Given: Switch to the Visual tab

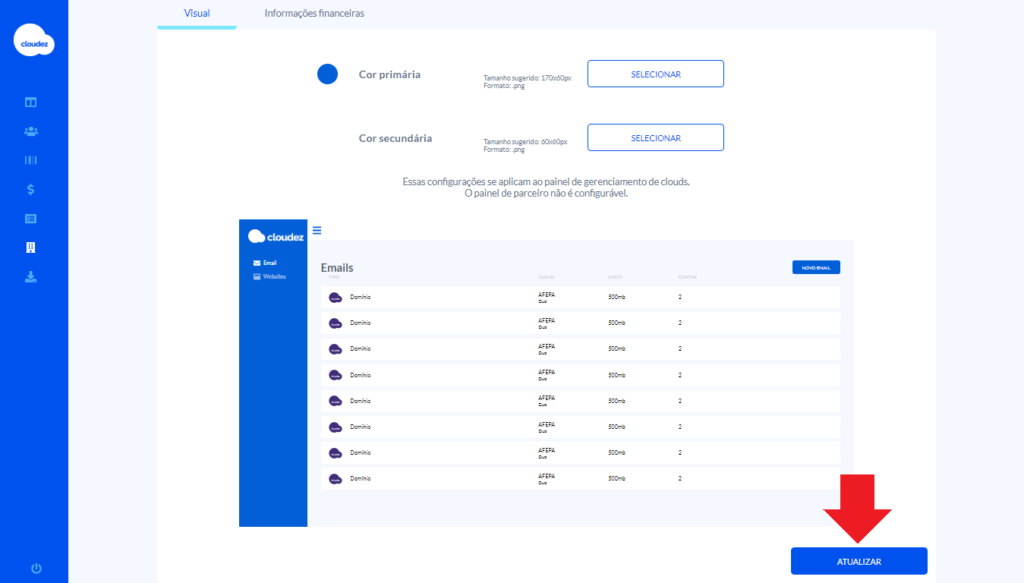Looking at the screenshot, I should [197, 14].
